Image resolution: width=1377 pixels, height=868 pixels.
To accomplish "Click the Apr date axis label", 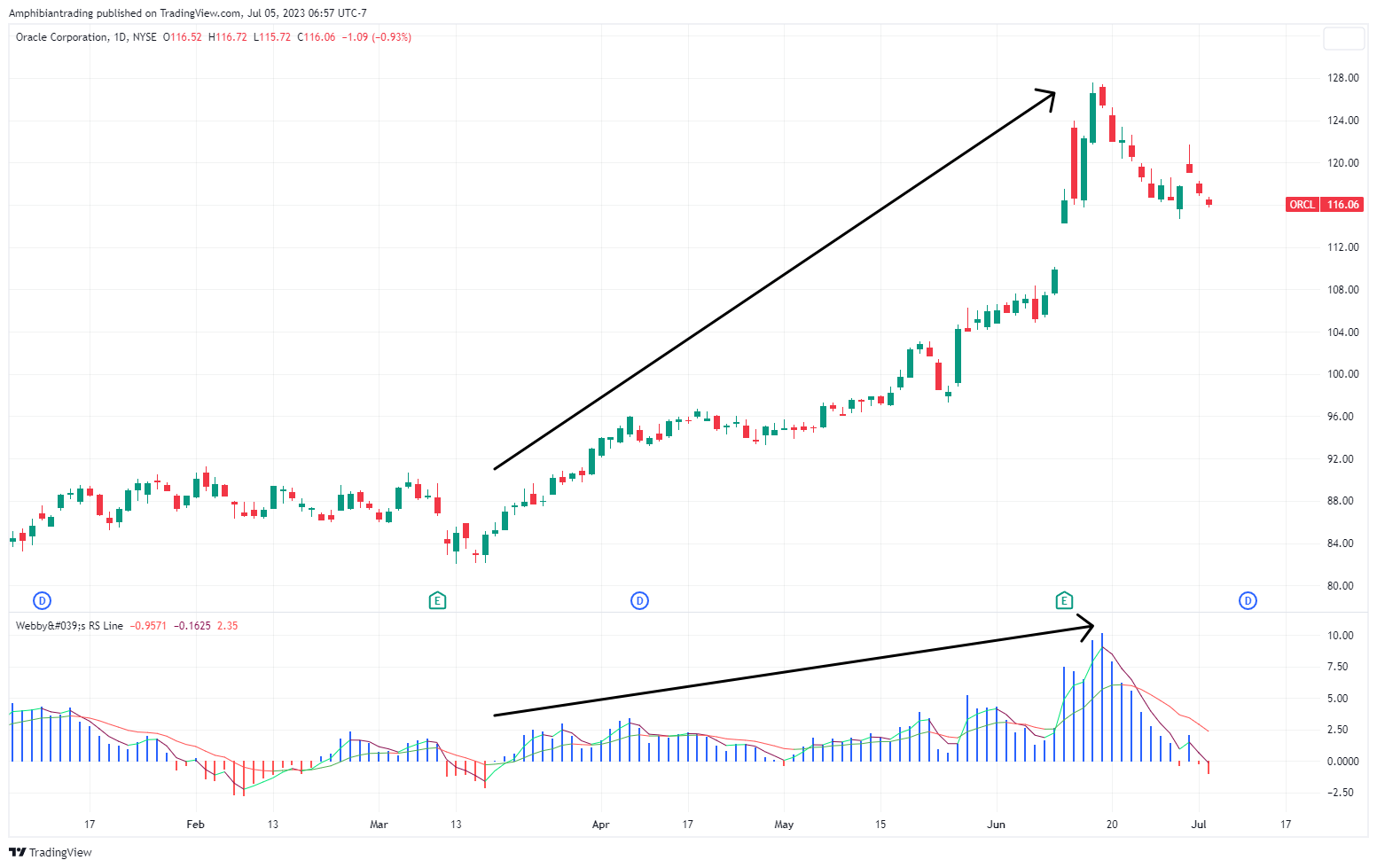I will click(x=600, y=825).
